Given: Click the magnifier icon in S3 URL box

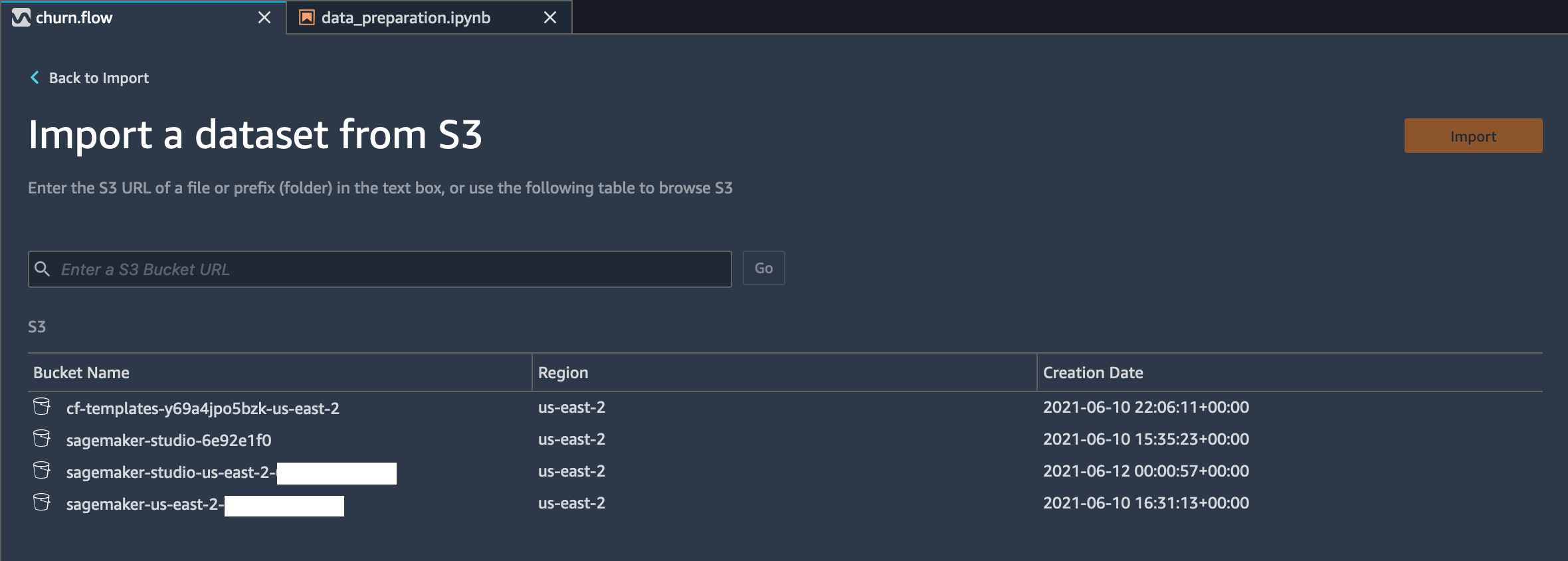Looking at the screenshot, I should pyautogui.click(x=43, y=269).
